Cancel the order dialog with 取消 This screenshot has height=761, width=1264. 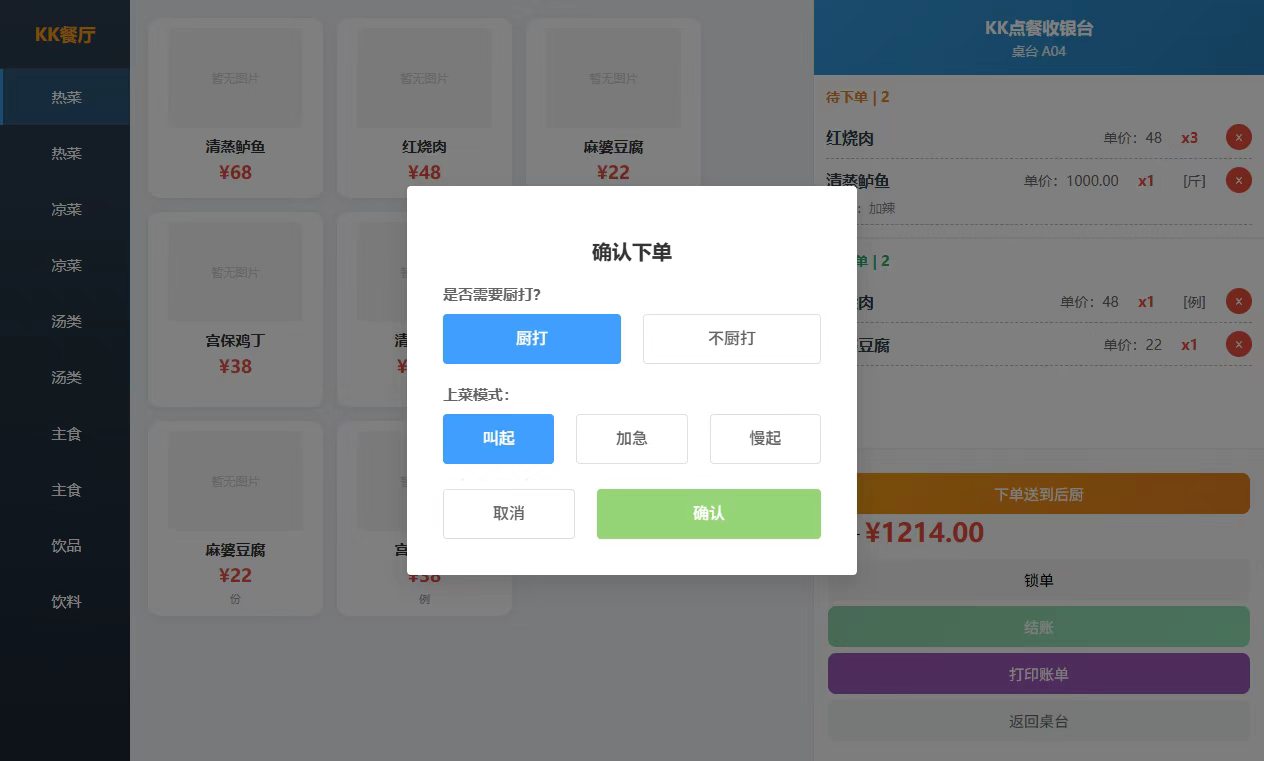click(x=509, y=514)
